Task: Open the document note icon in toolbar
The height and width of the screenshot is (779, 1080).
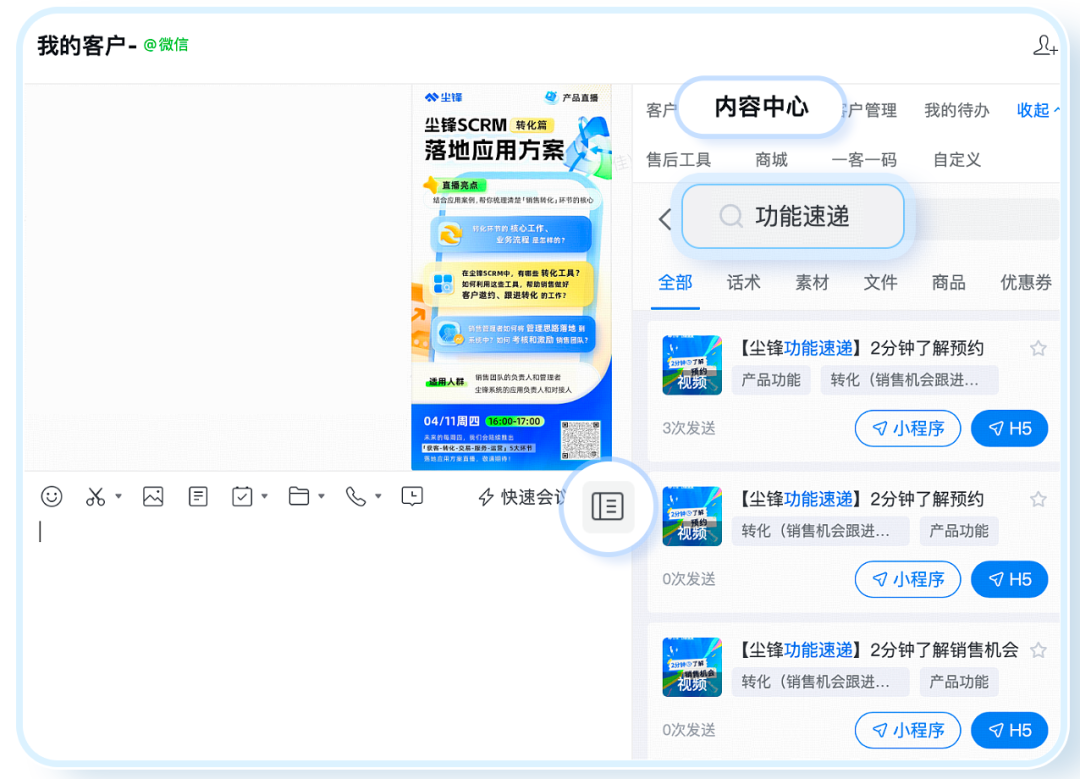Action: 198,496
